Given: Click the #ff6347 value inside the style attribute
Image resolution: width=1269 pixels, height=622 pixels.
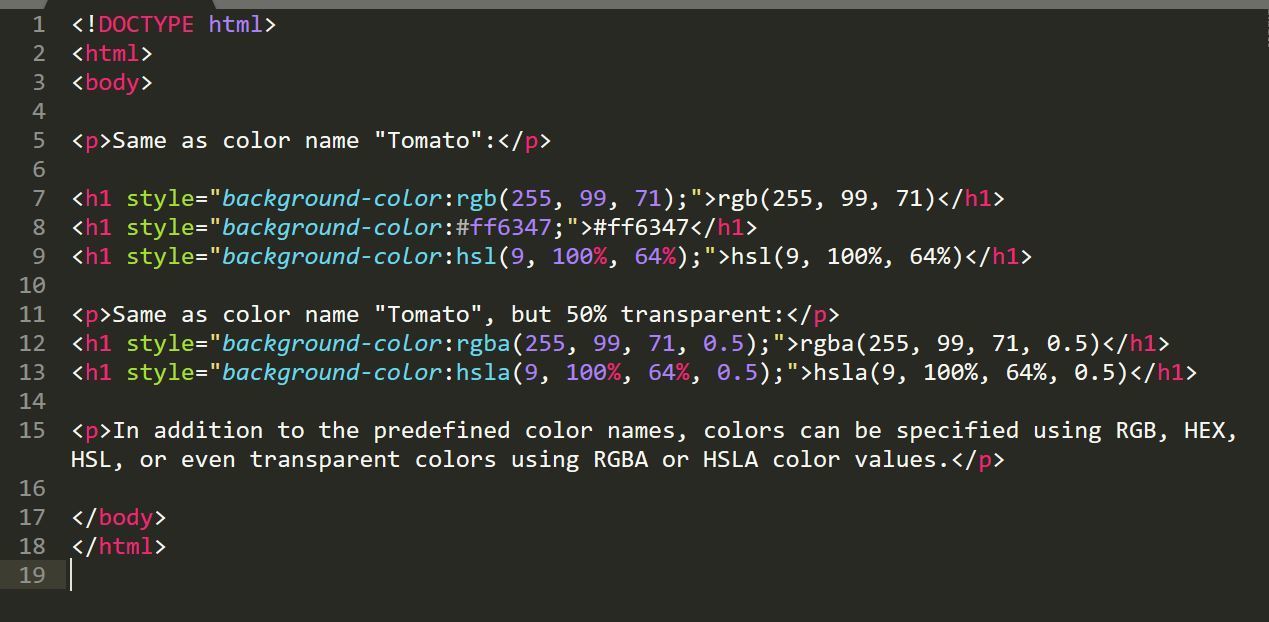Looking at the screenshot, I should click(x=497, y=227).
